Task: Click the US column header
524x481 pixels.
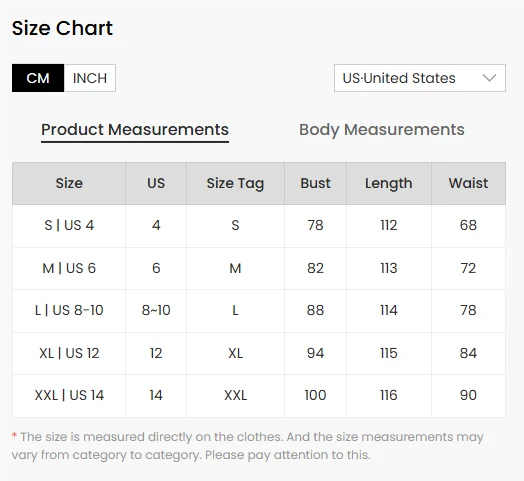Action: [x=156, y=184]
